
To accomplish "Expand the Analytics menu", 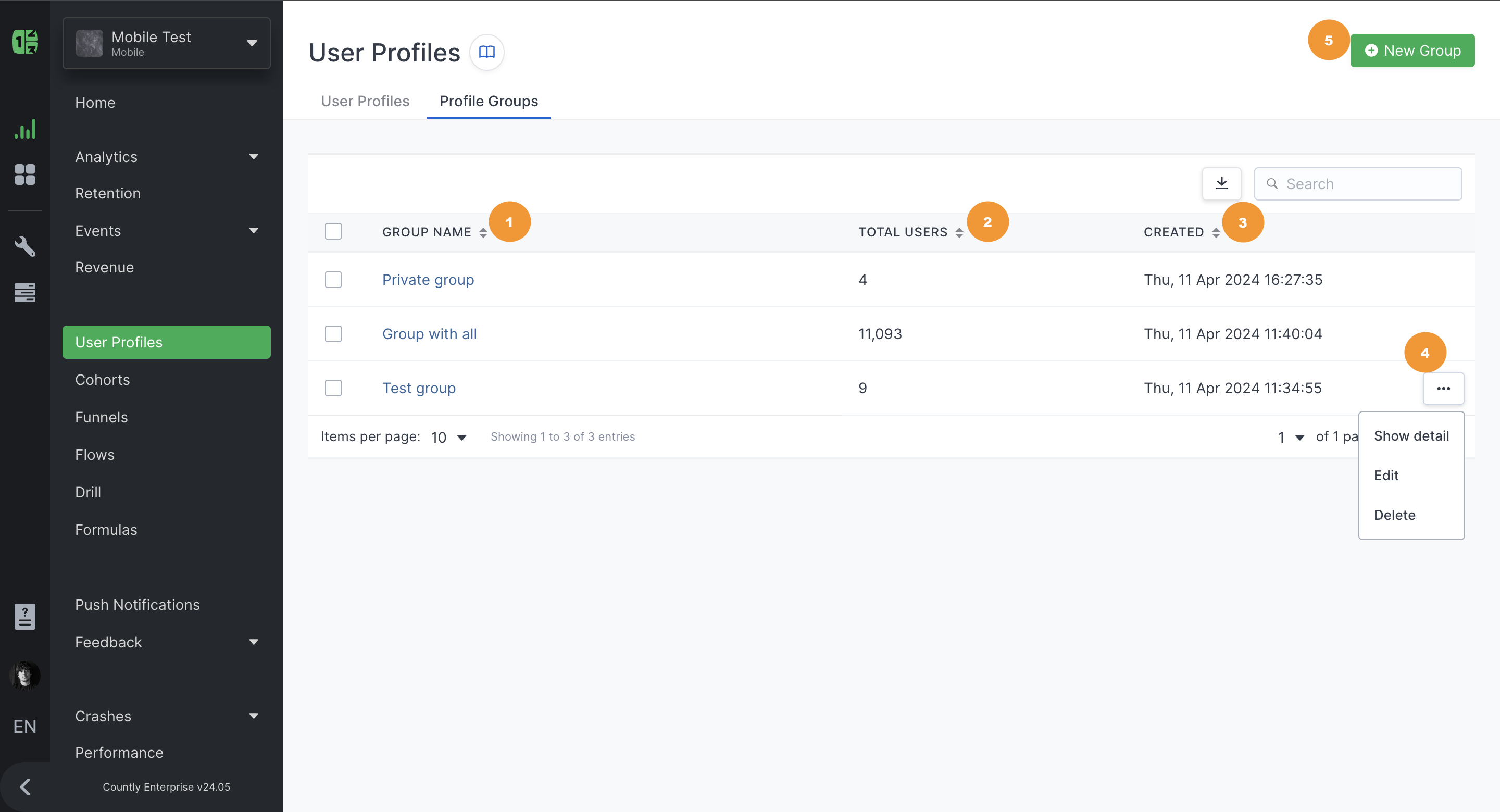I will tap(167, 157).
